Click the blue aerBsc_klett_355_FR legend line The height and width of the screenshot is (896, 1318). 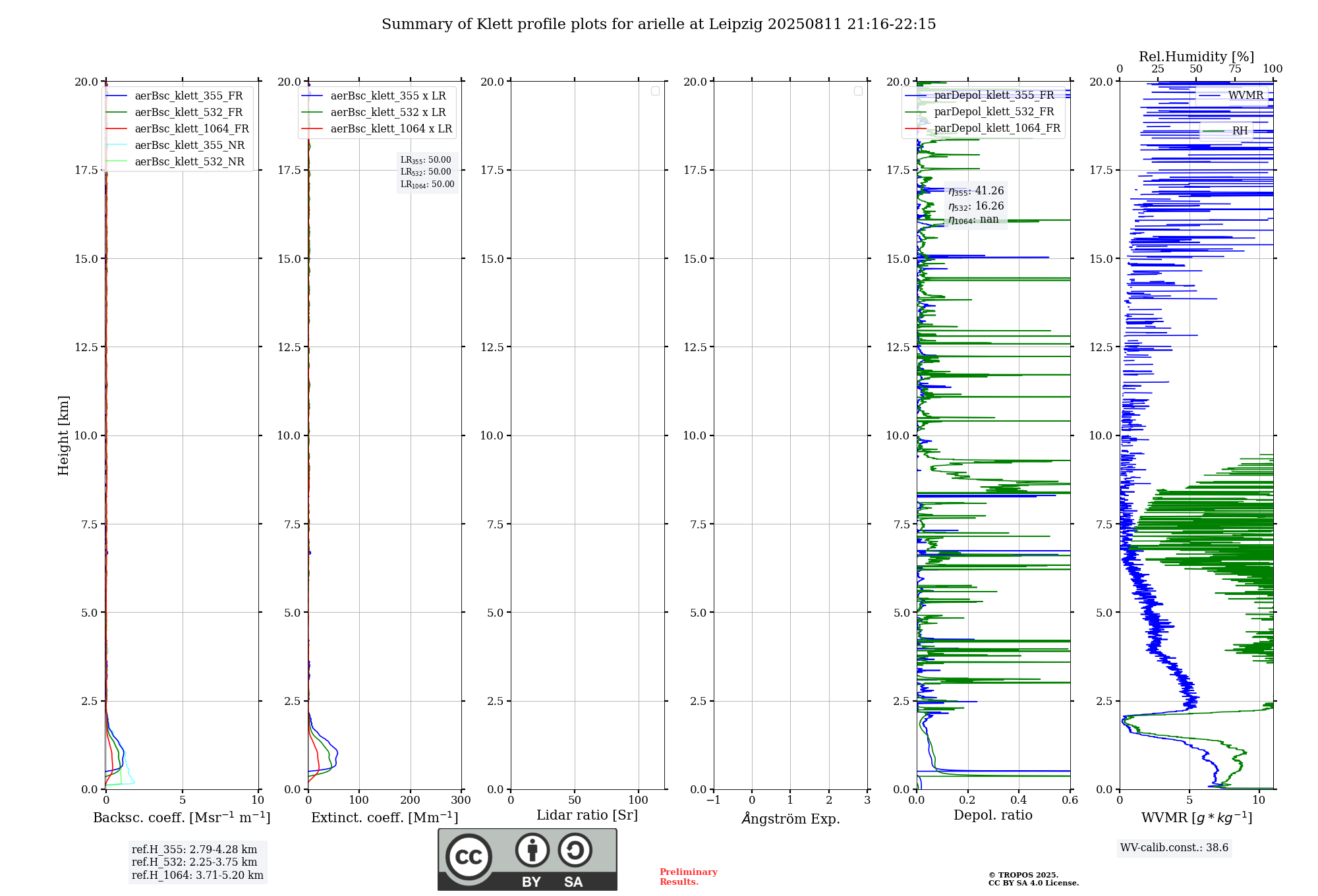tap(116, 96)
